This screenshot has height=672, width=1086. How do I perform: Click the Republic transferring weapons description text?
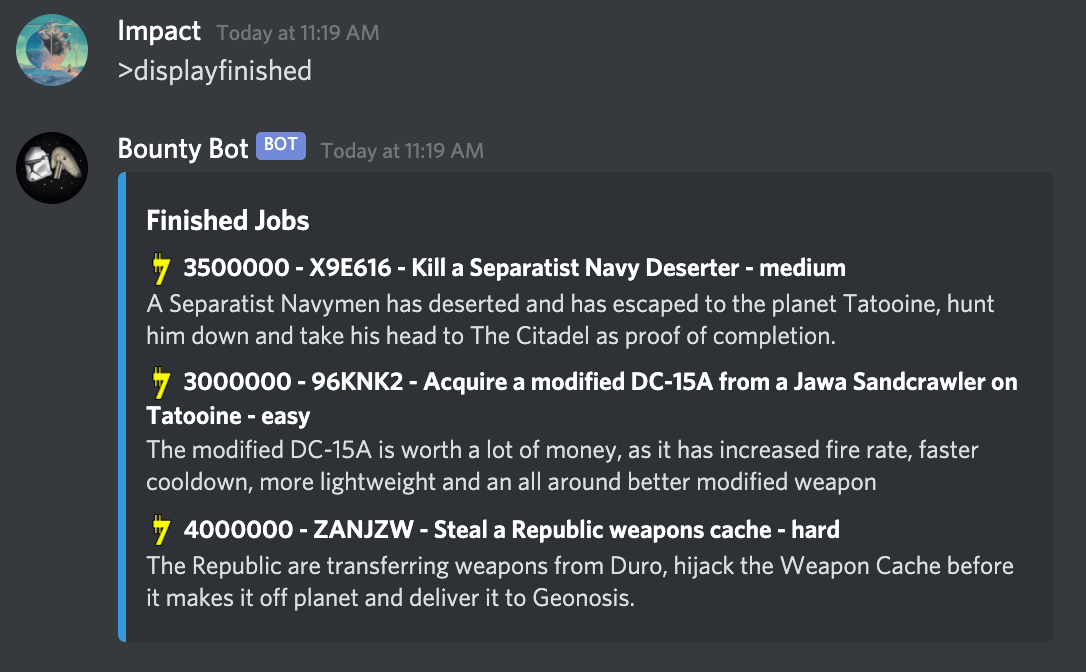pos(580,581)
